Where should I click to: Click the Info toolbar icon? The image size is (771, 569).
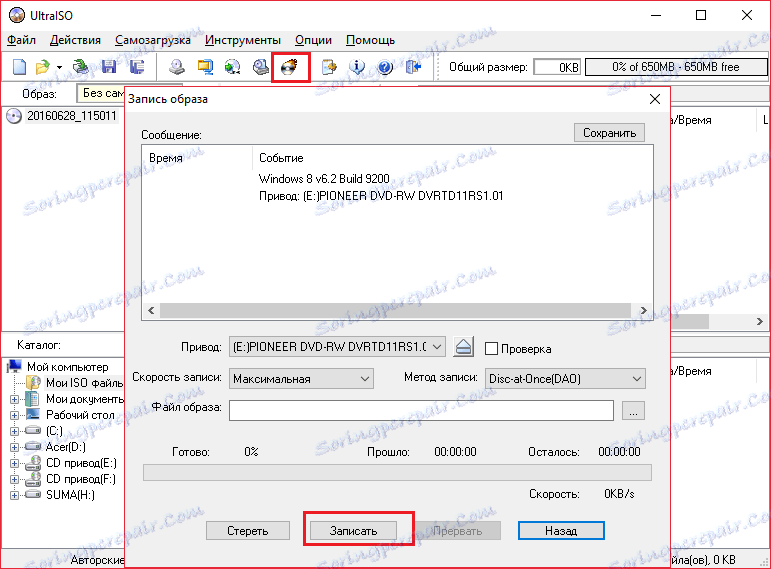tap(357, 66)
